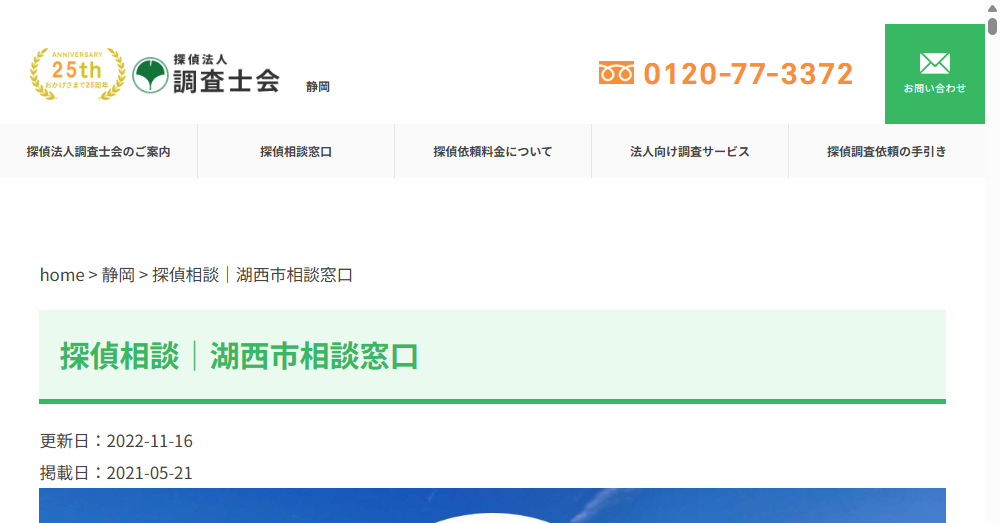Click the white envelope mail icon

coord(934,64)
